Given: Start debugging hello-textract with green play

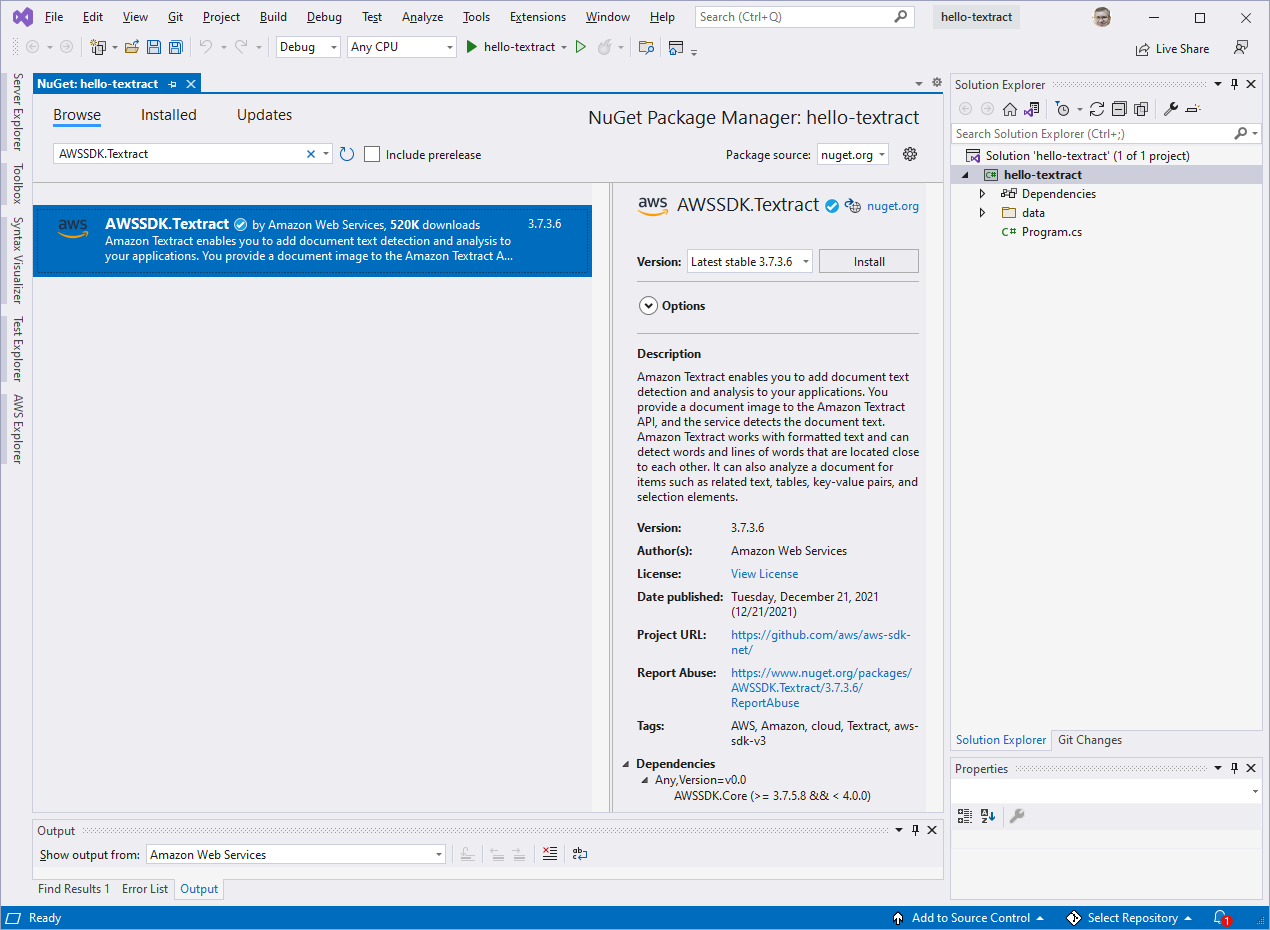Looking at the screenshot, I should point(472,47).
